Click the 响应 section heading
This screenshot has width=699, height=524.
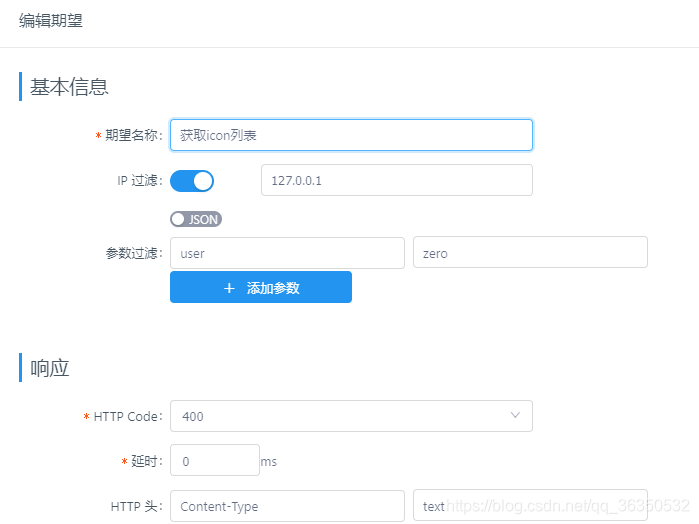click(49, 368)
